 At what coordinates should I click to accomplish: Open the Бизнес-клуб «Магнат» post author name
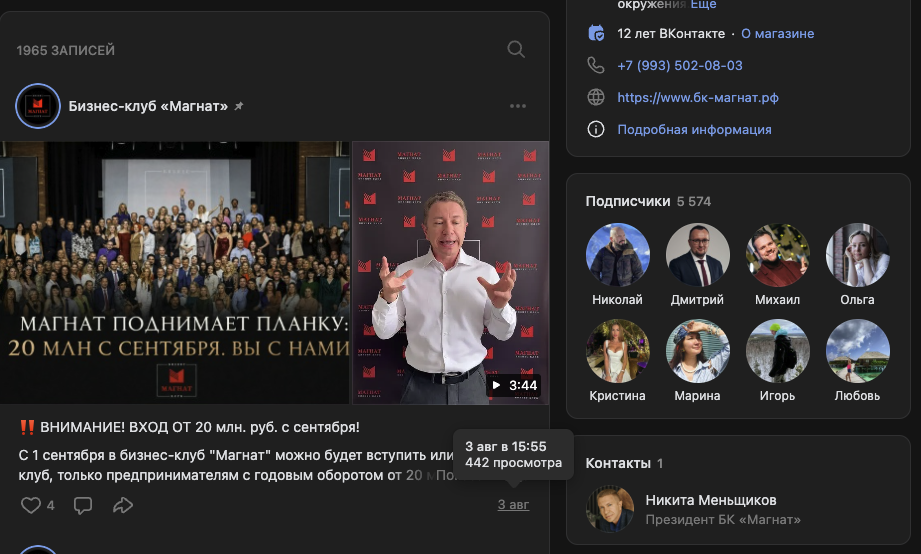[x=148, y=106]
